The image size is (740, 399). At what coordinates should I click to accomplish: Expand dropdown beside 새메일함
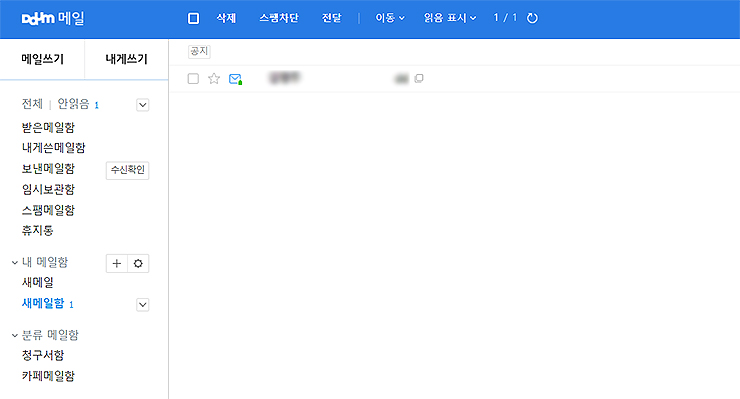coord(143,305)
